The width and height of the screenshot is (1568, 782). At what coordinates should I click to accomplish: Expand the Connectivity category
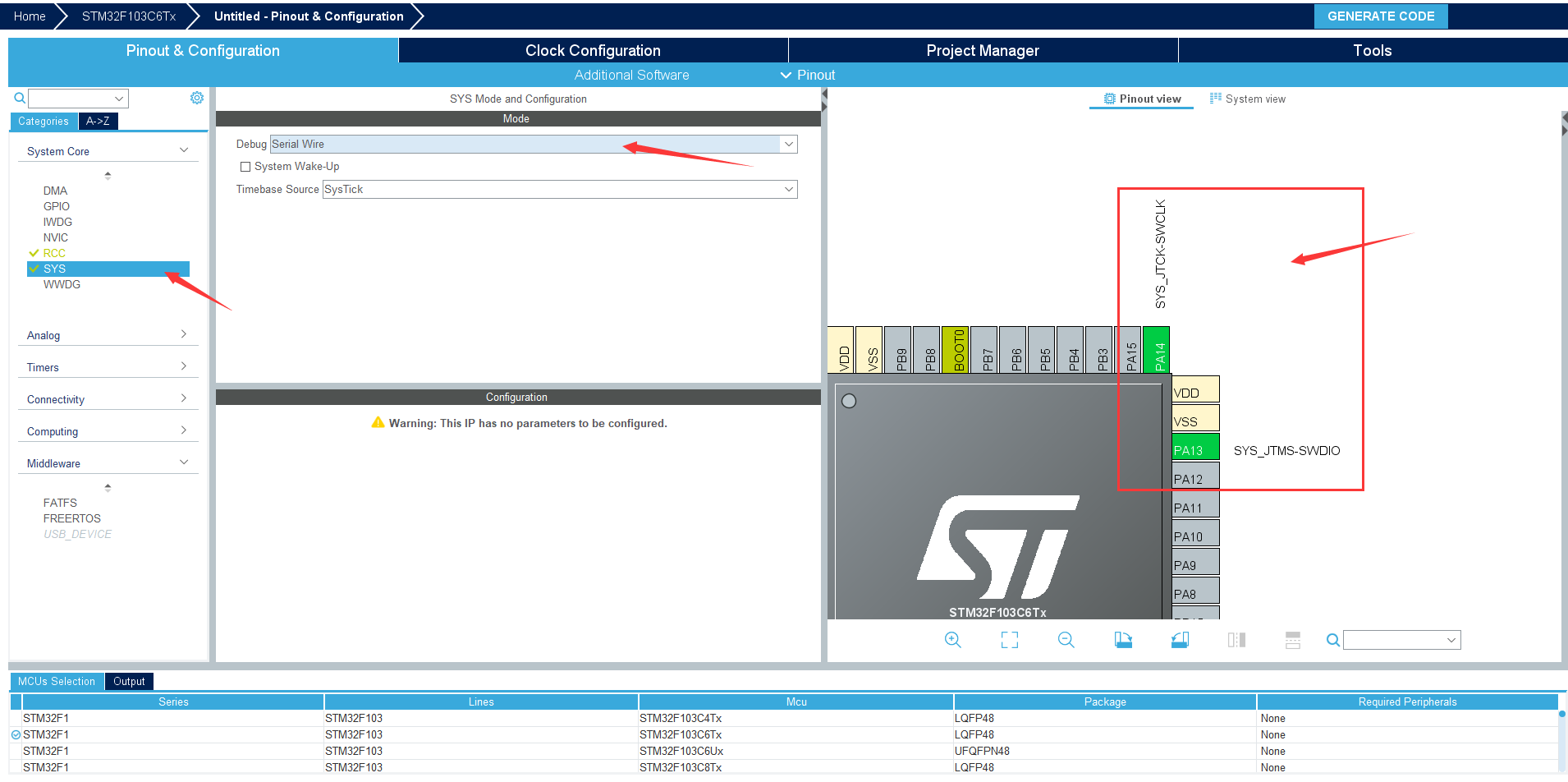pos(184,398)
